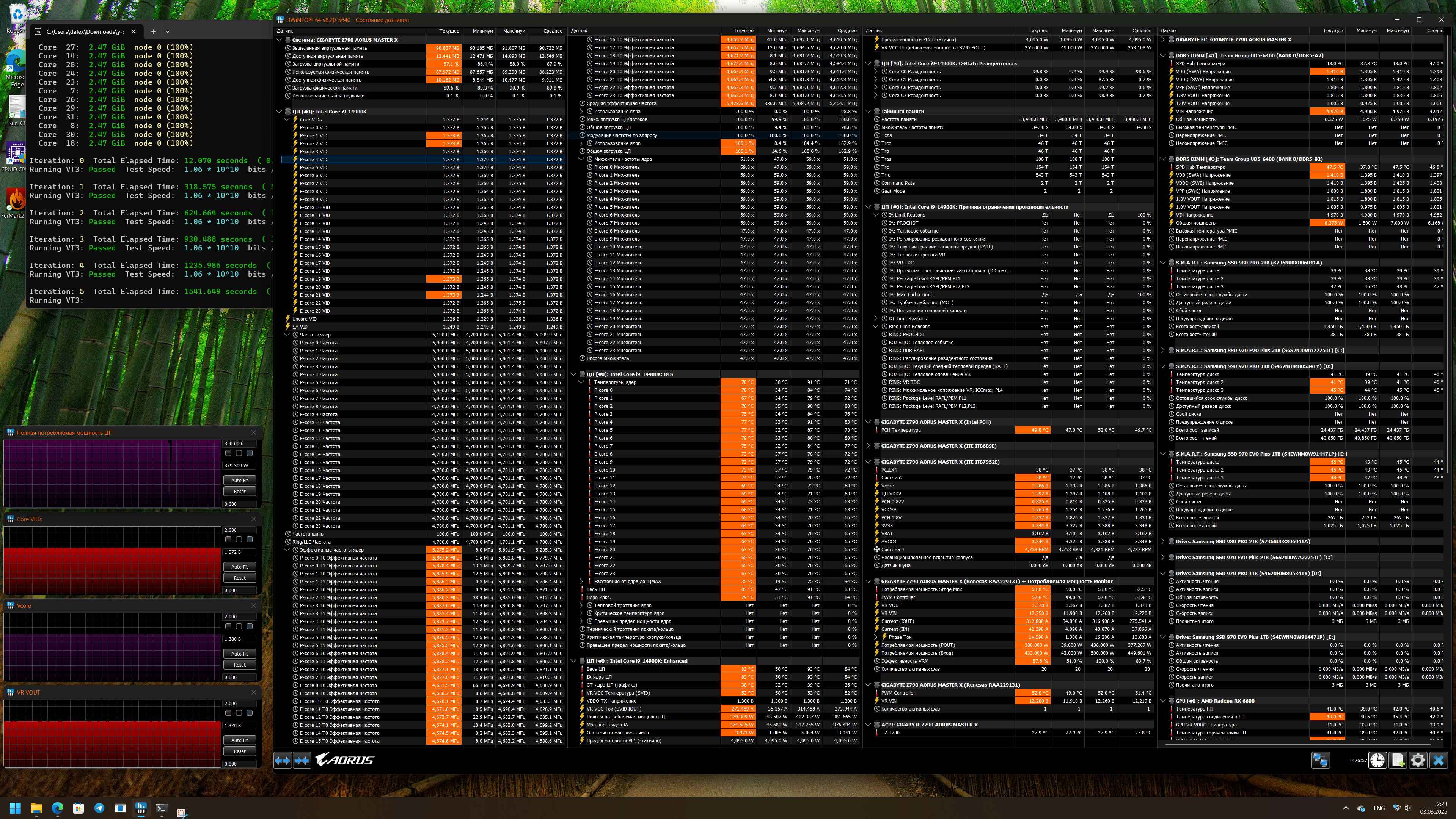Toggle the middle checkbox in Vcore graph window
This screenshot has height=819, width=1456.
coord(239,626)
